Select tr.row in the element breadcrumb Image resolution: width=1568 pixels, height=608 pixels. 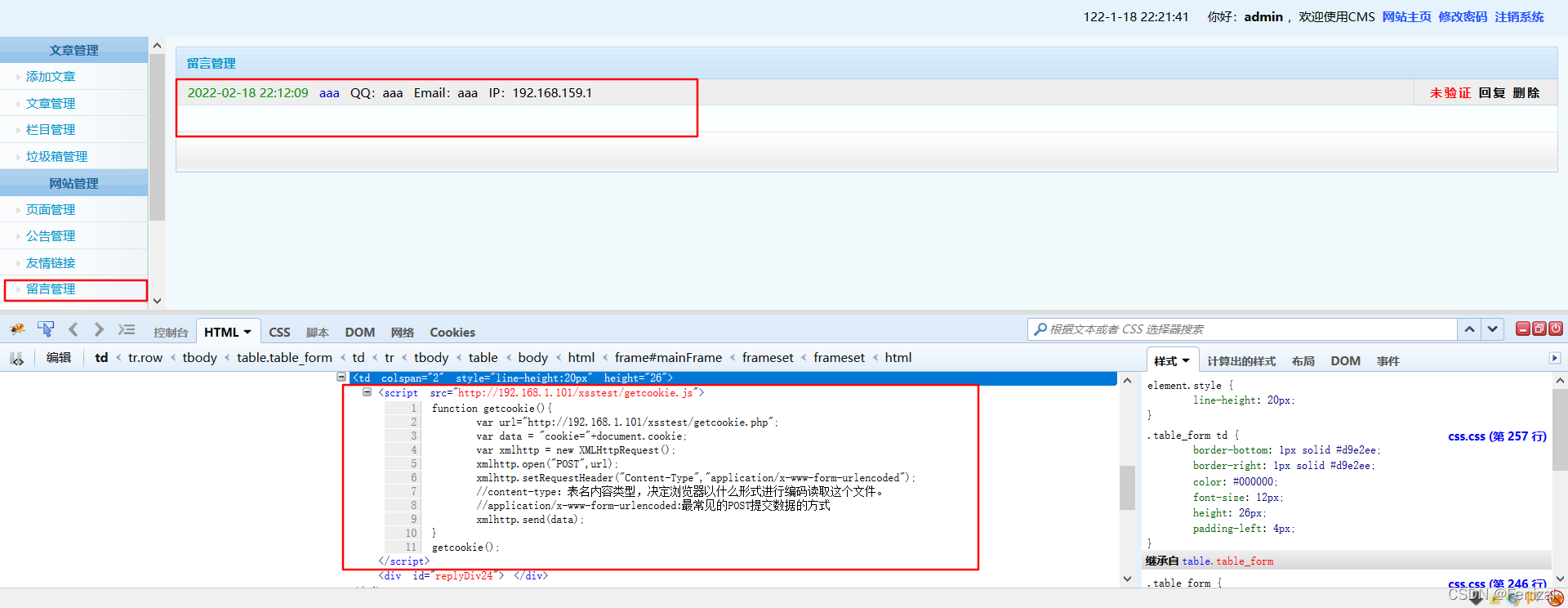pyautogui.click(x=145, y=358)
